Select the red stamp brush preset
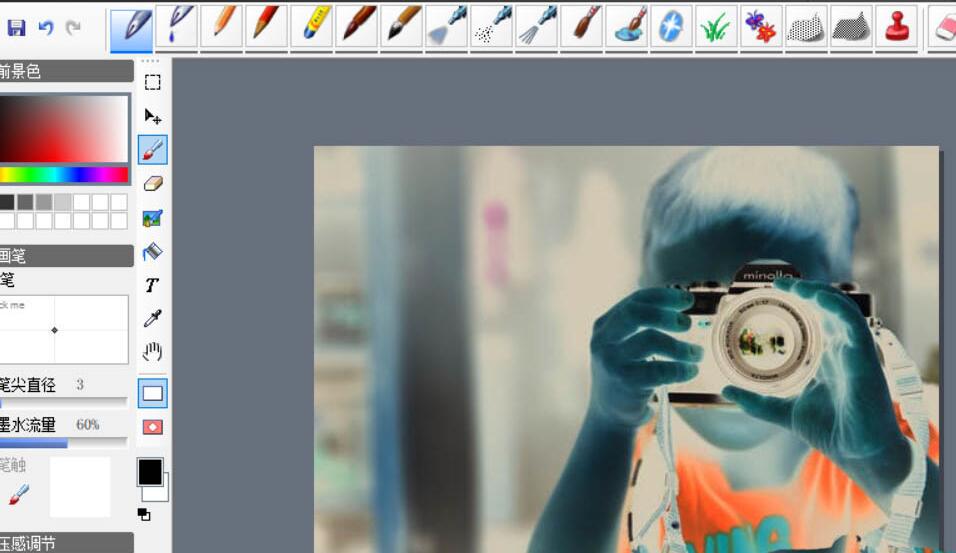The height and width of the screenshot is (553, 956). click(897, 26)
